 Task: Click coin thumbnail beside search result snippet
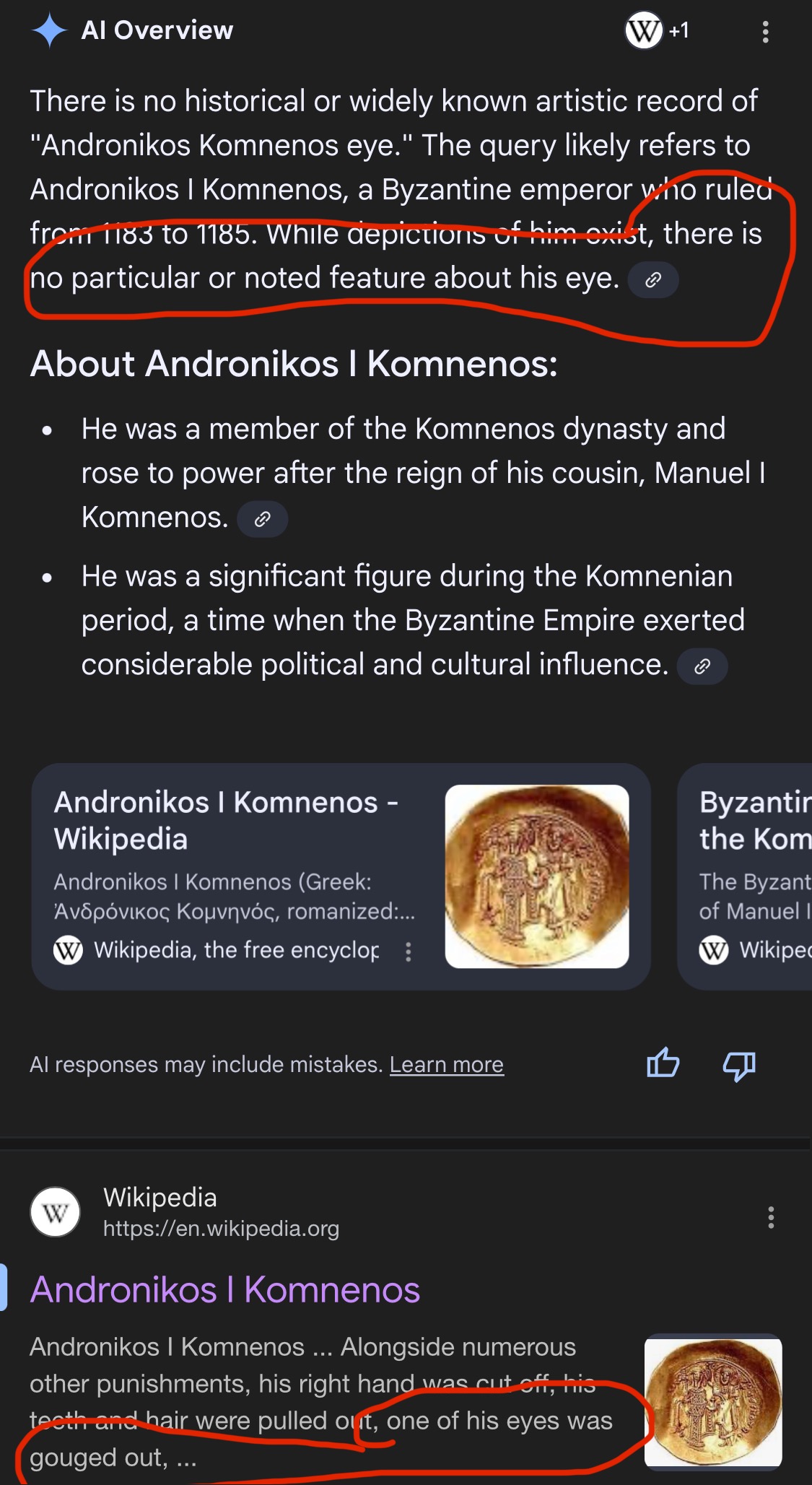coord(712,1401)
